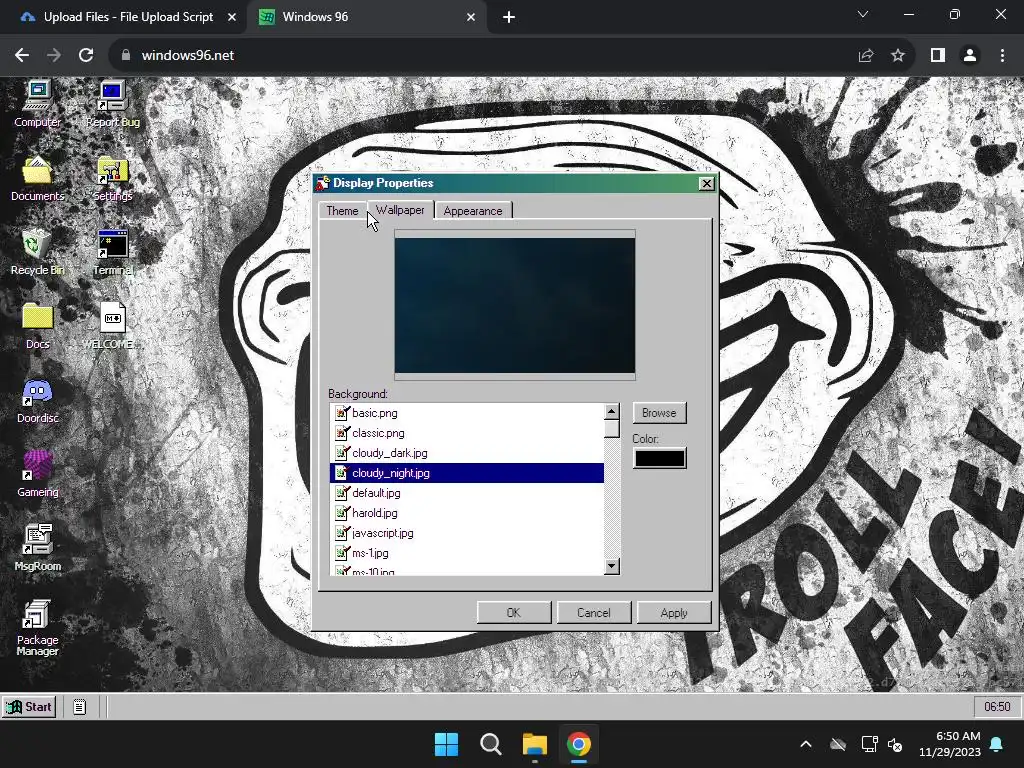1024x768 pixels.
Task: Click OK in Display Properties
Action: pos(514,613)
